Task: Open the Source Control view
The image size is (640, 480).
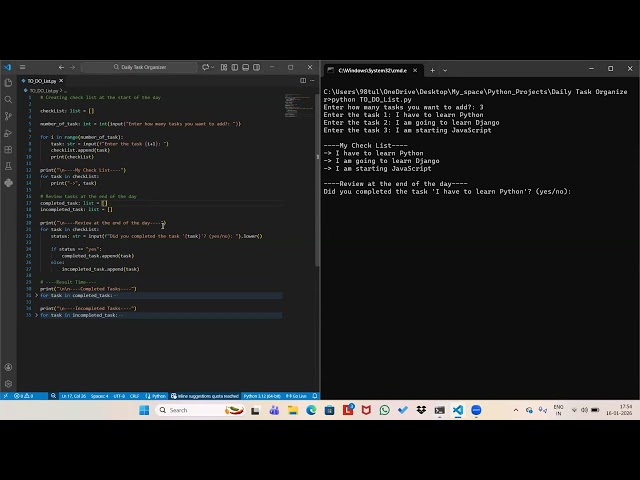Action: pos(8,116)
